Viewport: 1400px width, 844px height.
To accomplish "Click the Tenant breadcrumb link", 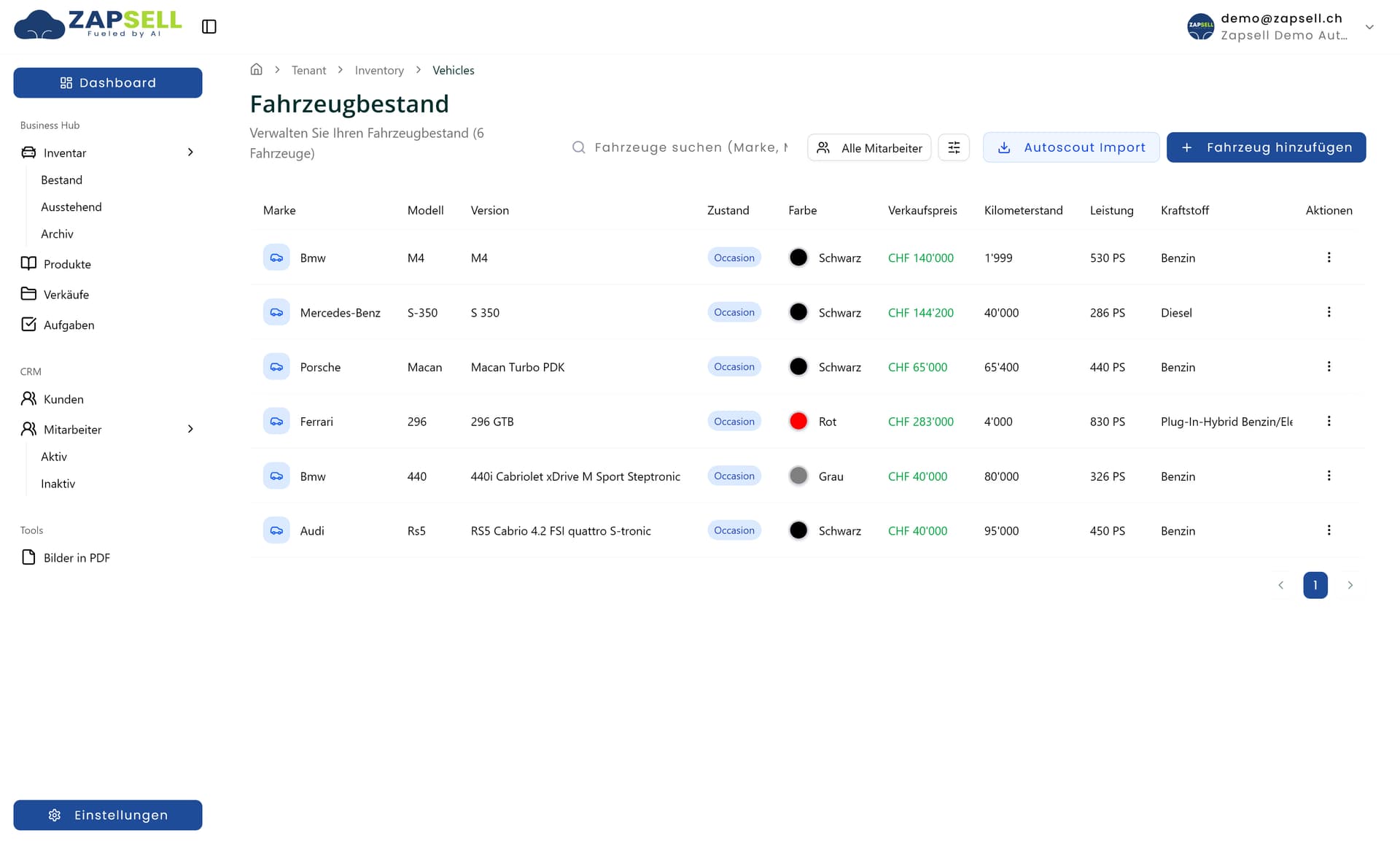I will coord(308,70).
